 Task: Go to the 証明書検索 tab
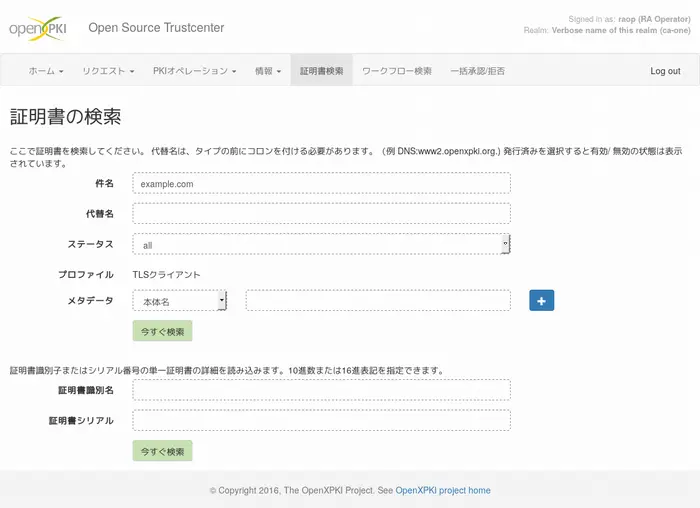tap(321, 71)
